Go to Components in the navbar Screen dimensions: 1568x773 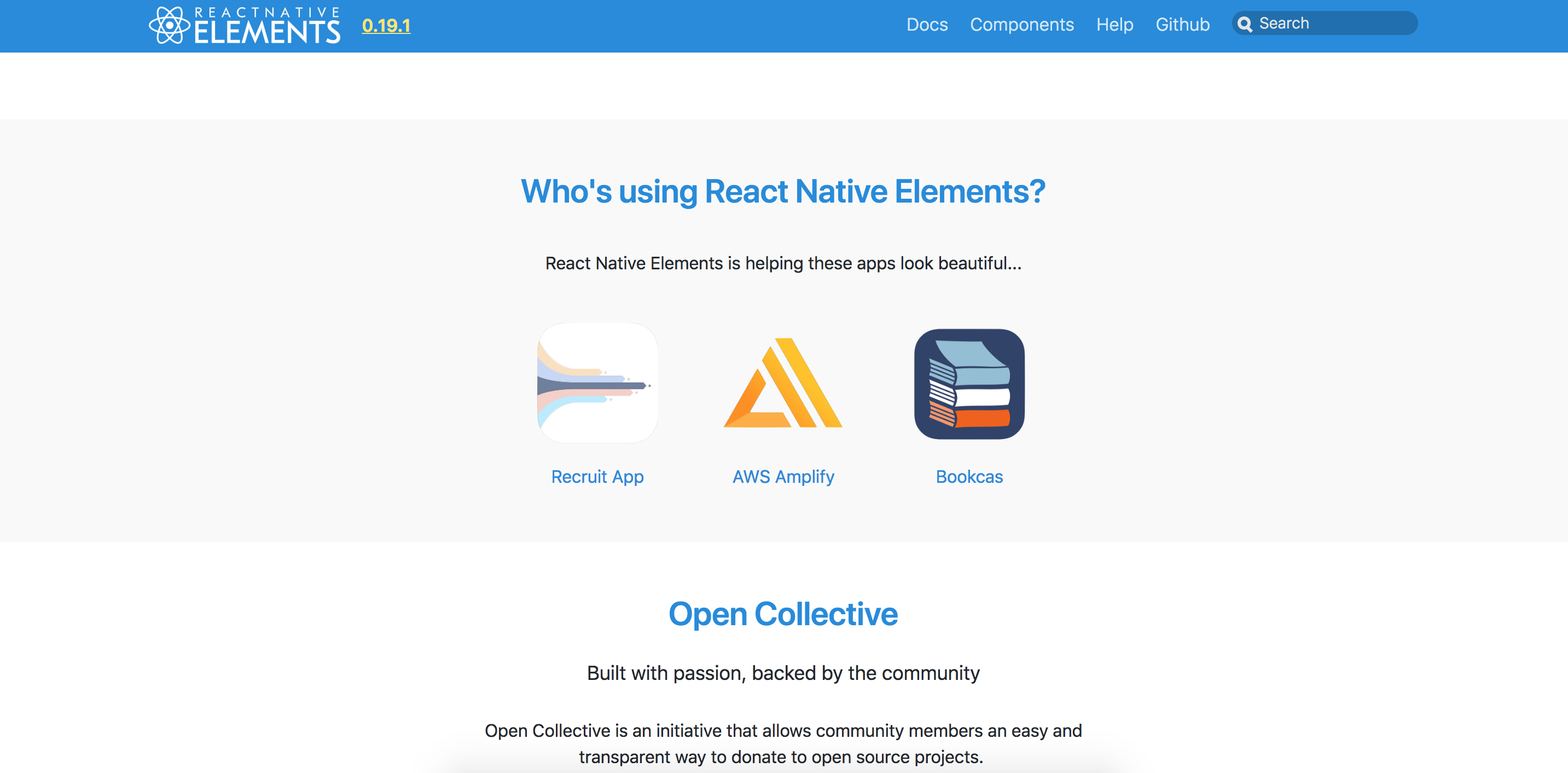[1021, 25]
